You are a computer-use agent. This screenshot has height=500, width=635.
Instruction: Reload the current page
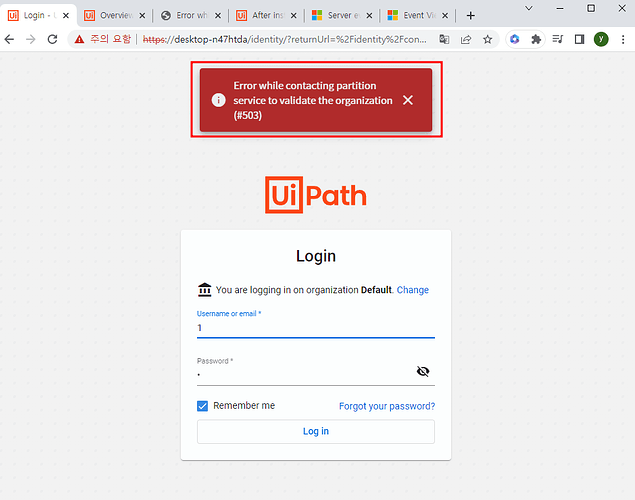pos(52,39)
